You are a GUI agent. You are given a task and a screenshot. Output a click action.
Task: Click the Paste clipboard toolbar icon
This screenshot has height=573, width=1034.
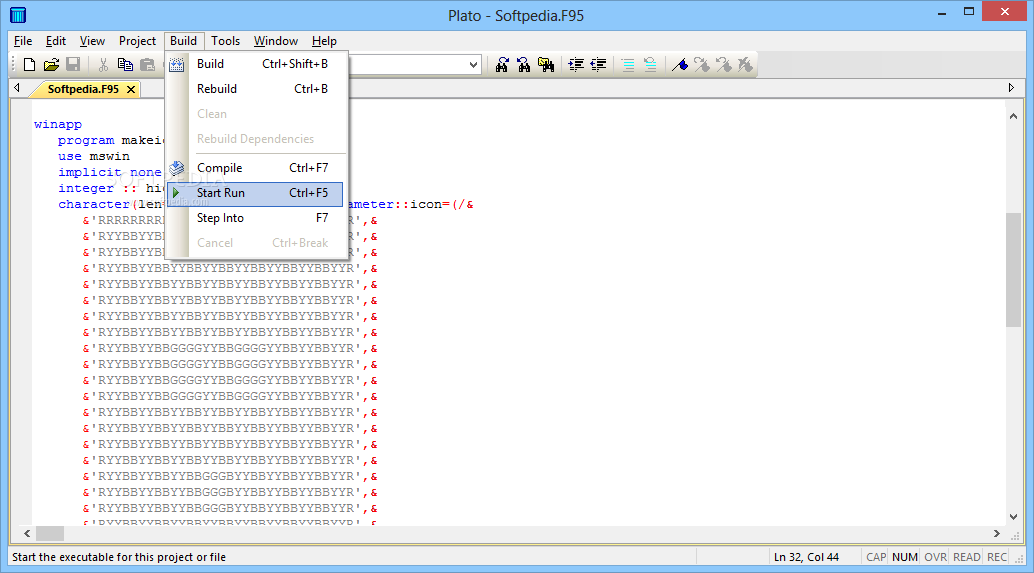point(147,65)
